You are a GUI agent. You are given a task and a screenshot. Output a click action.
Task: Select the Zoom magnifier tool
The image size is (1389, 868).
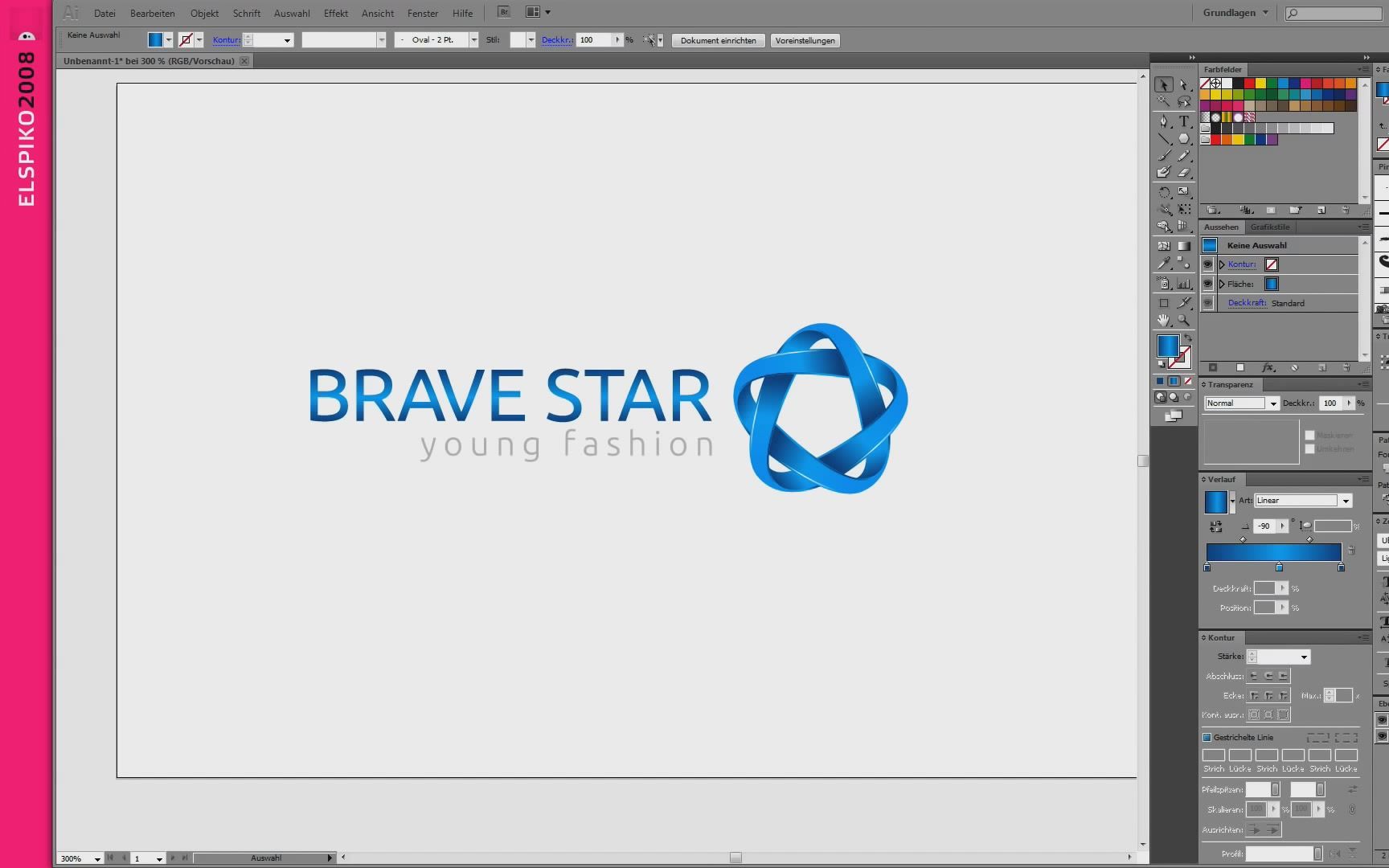[x=1184, y=320]
